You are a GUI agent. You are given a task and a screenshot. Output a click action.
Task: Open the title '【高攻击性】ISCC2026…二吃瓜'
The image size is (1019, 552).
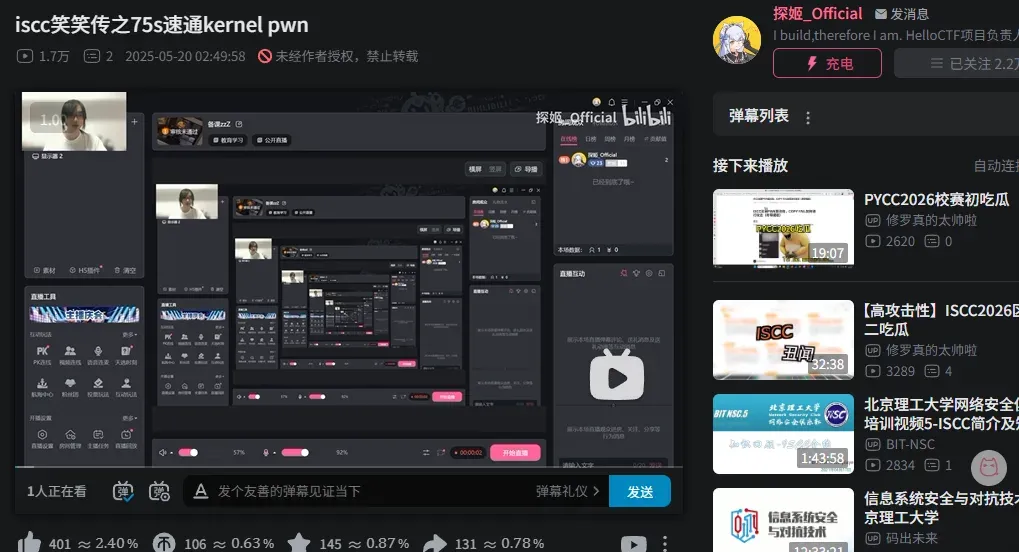tap(941, 319)
